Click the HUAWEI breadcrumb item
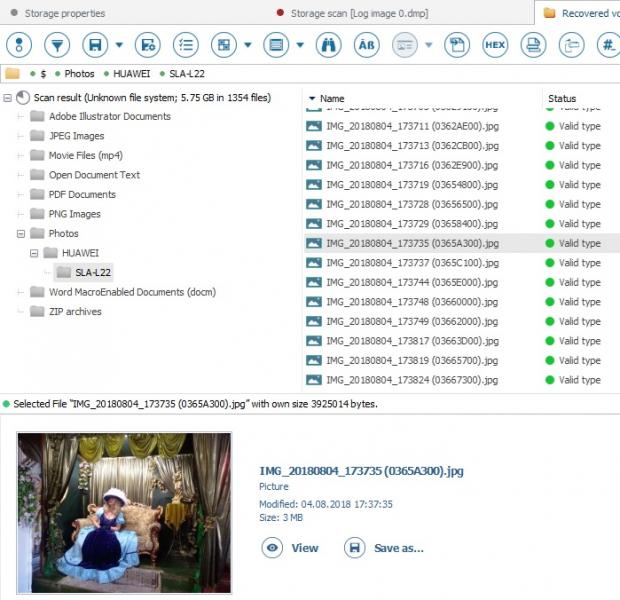Image resolution: width=620 pixels, height=600 pixels. point(132,74)
